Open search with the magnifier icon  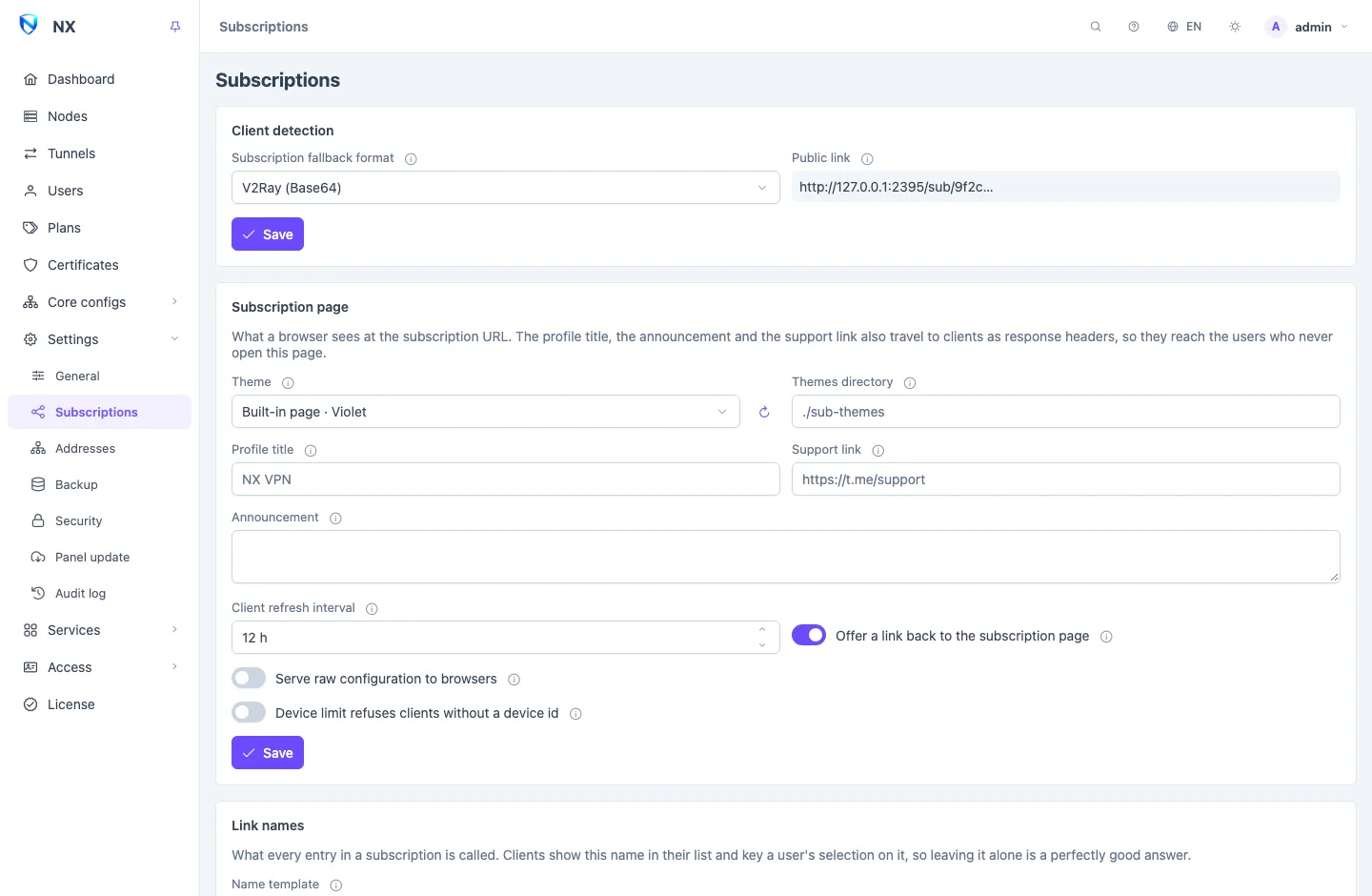(1096, 27)
